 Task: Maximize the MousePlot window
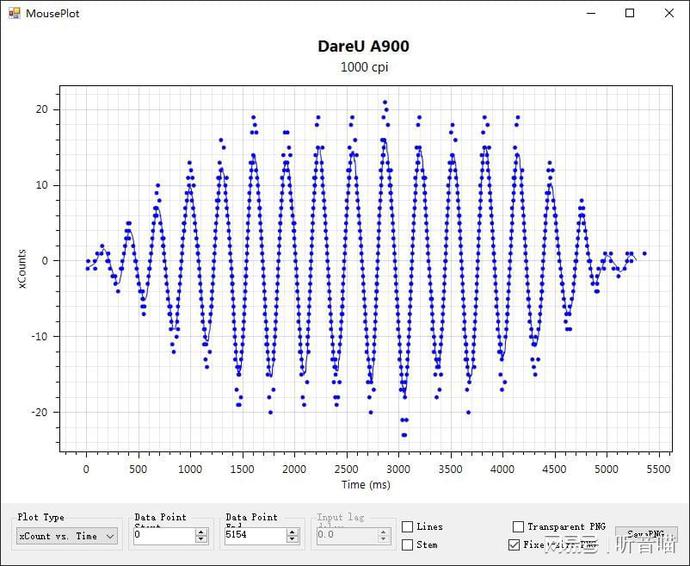[630, 13]
